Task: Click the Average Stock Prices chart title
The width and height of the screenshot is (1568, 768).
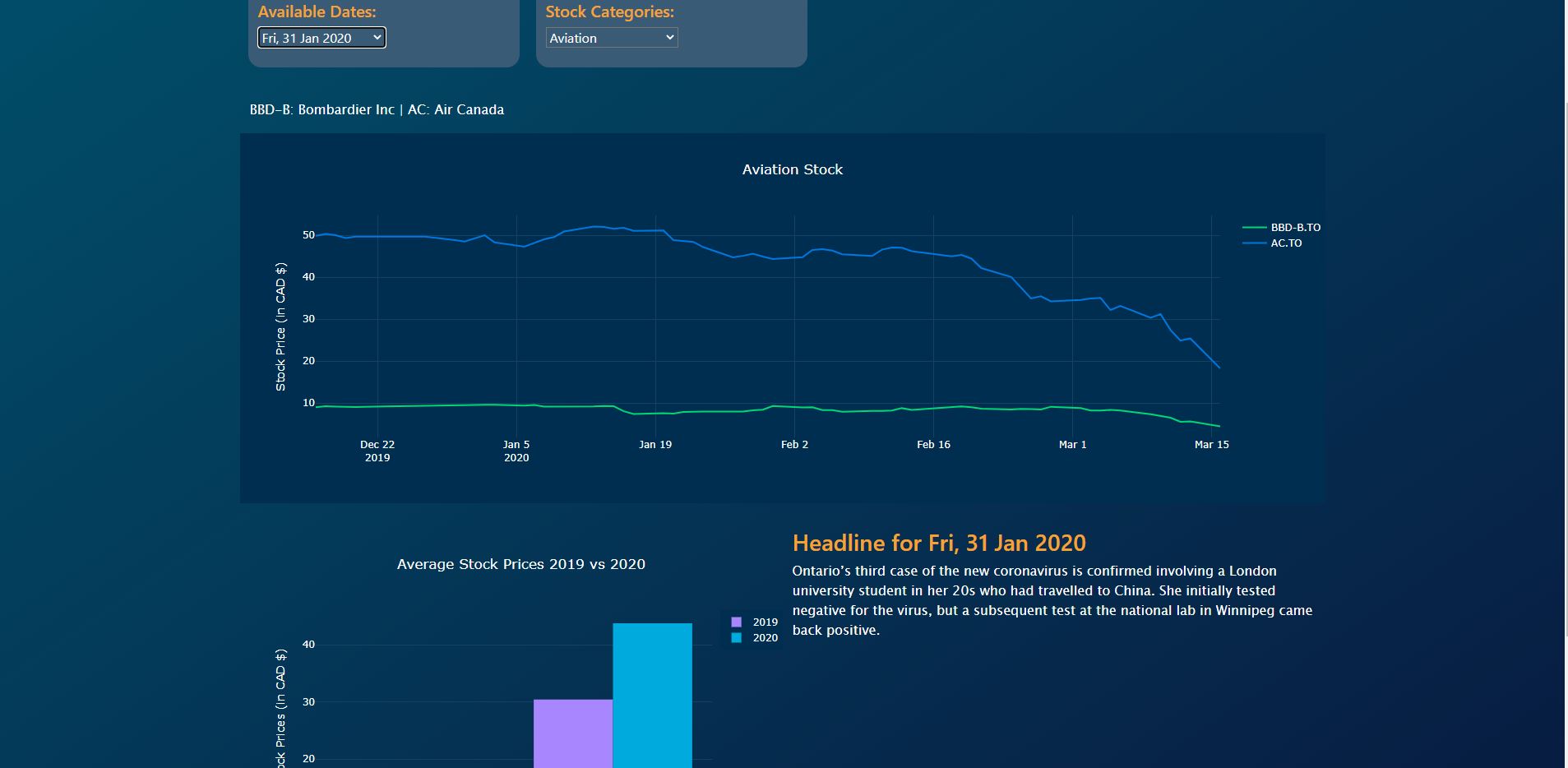Action: (520, 564)
